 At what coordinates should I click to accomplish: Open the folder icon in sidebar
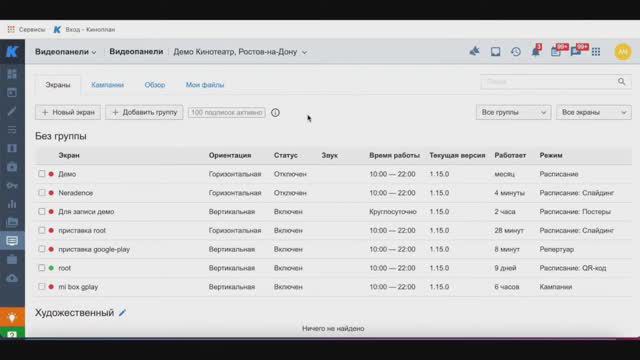tap(12, 222)
